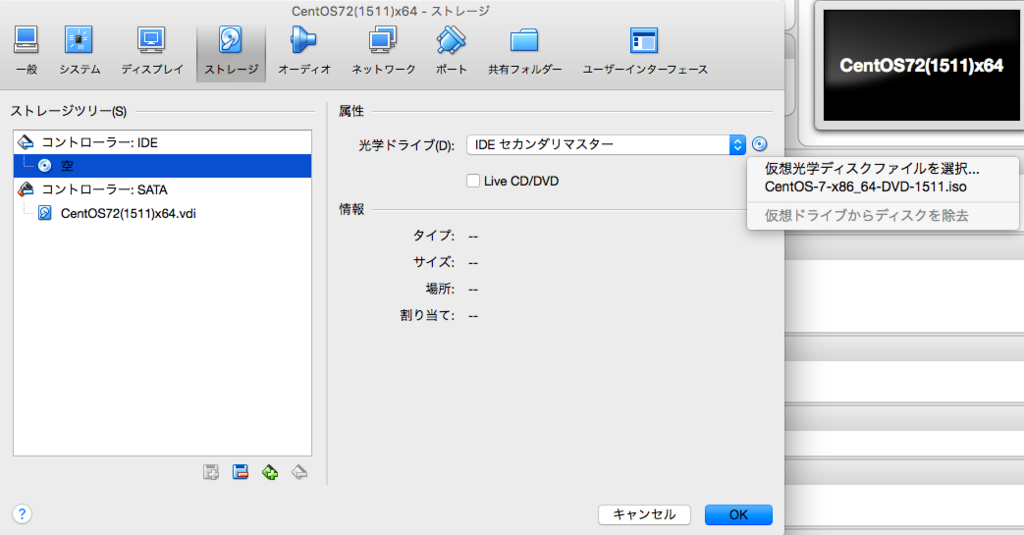Enable the Live CD/DVD checkbox

[473, 181]
